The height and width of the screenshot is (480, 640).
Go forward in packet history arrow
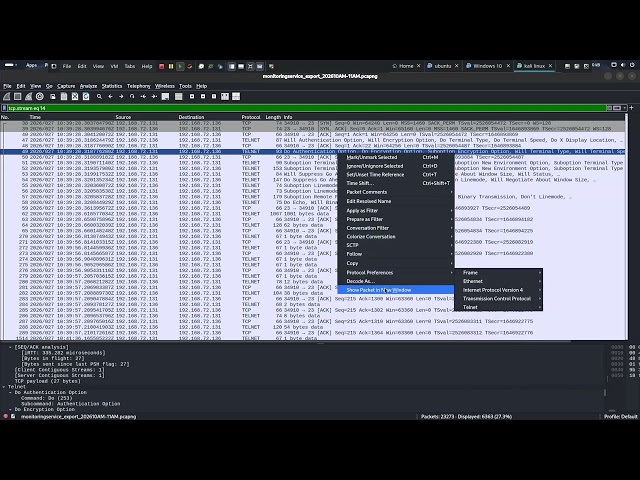click(x=121, y=97)
